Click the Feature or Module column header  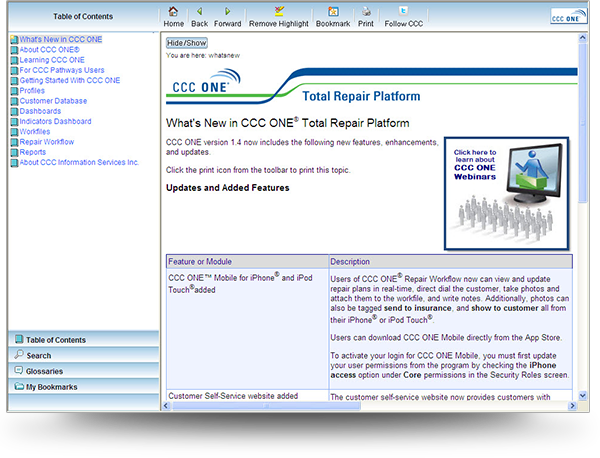coord(247,262)
